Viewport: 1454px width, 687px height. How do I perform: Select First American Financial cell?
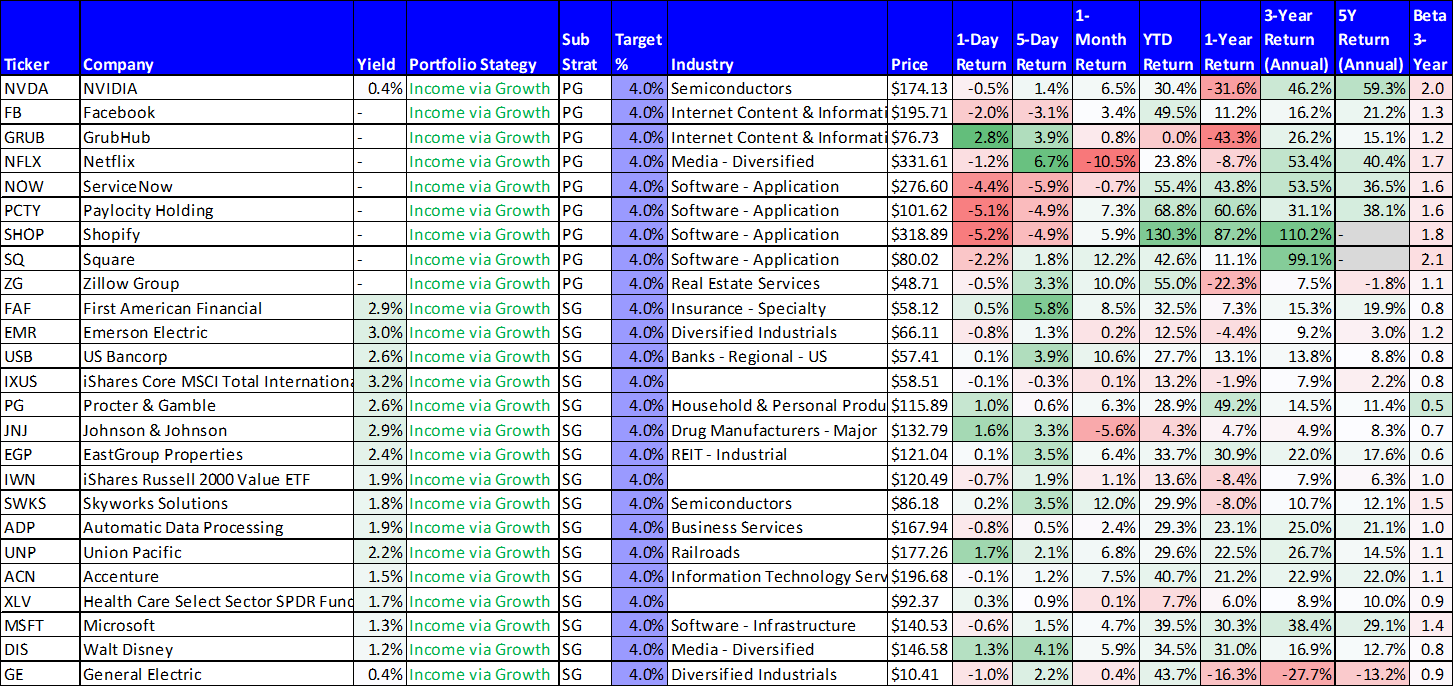pyautogui.click(x=217, y=308)
